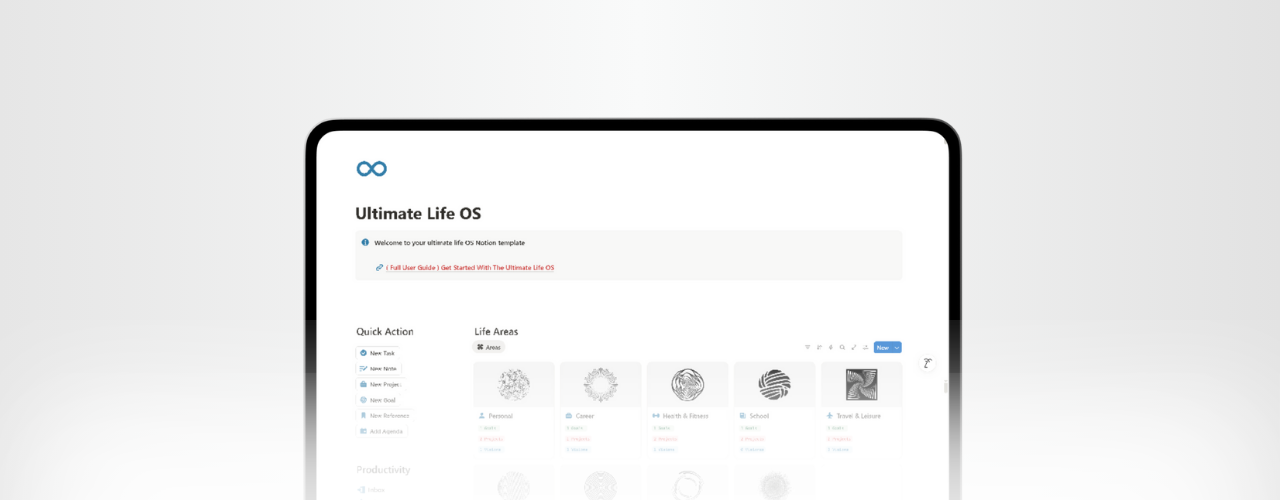The image size is (1280, 500).
Task: Expand the dropdown arrow on New button
Action: [897, 348]
